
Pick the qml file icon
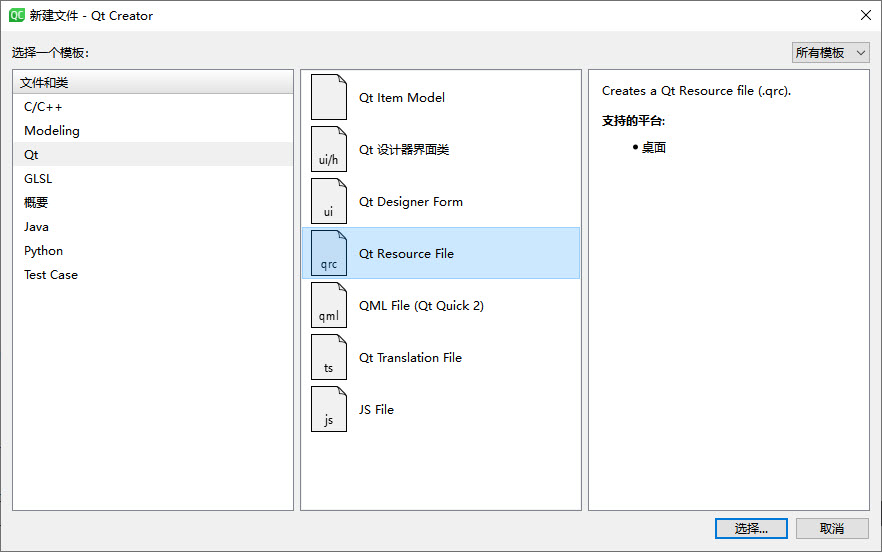[329, 305]
